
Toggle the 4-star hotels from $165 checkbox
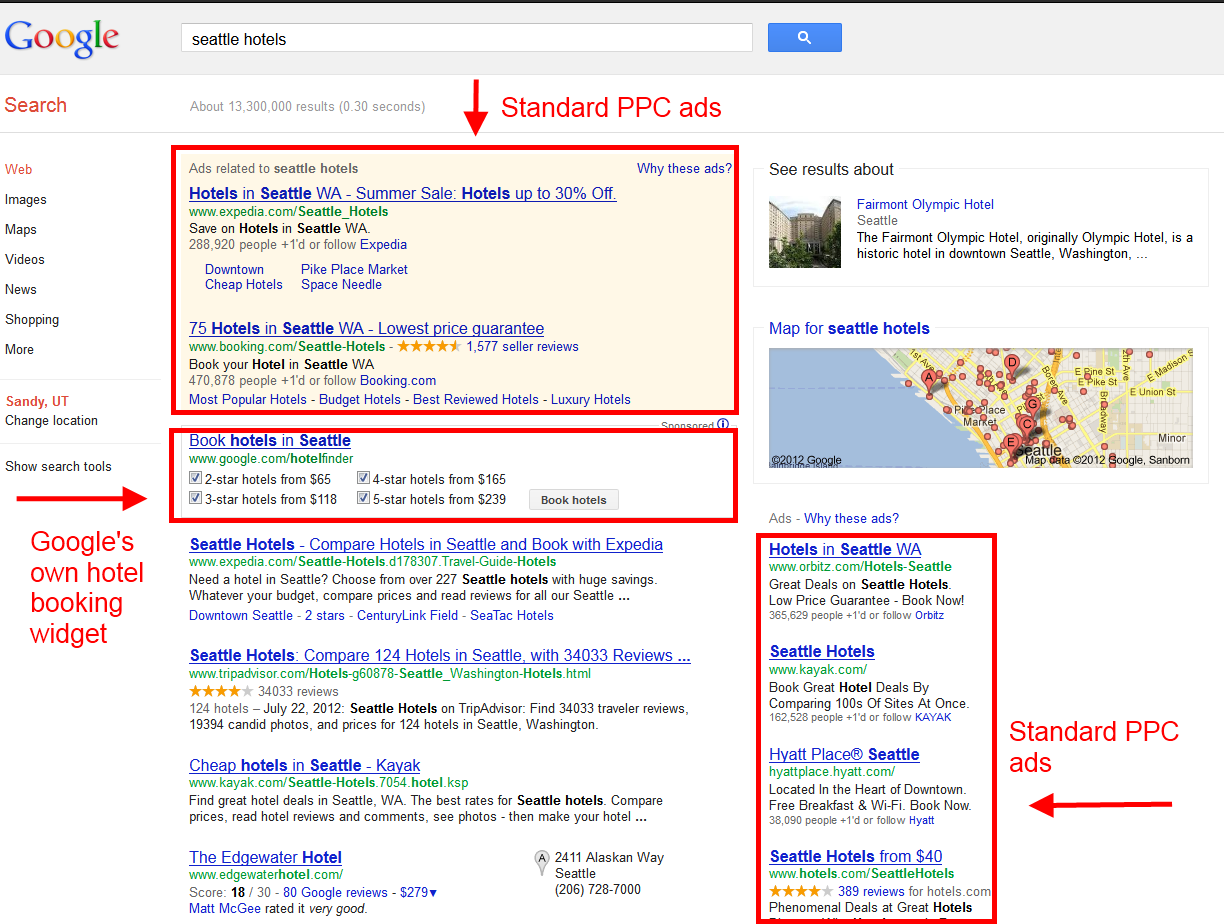[364, 479]
